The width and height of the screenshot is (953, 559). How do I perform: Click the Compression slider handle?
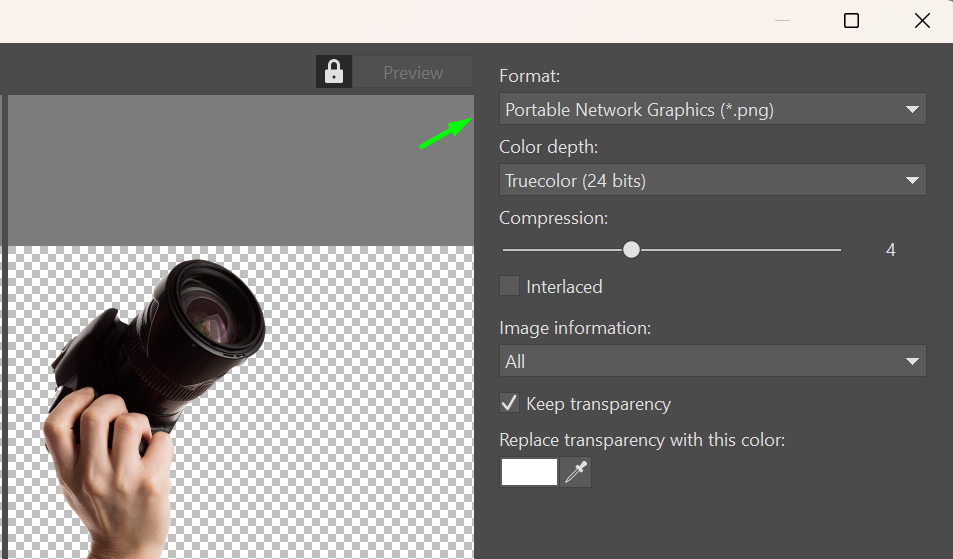point(631,250)
